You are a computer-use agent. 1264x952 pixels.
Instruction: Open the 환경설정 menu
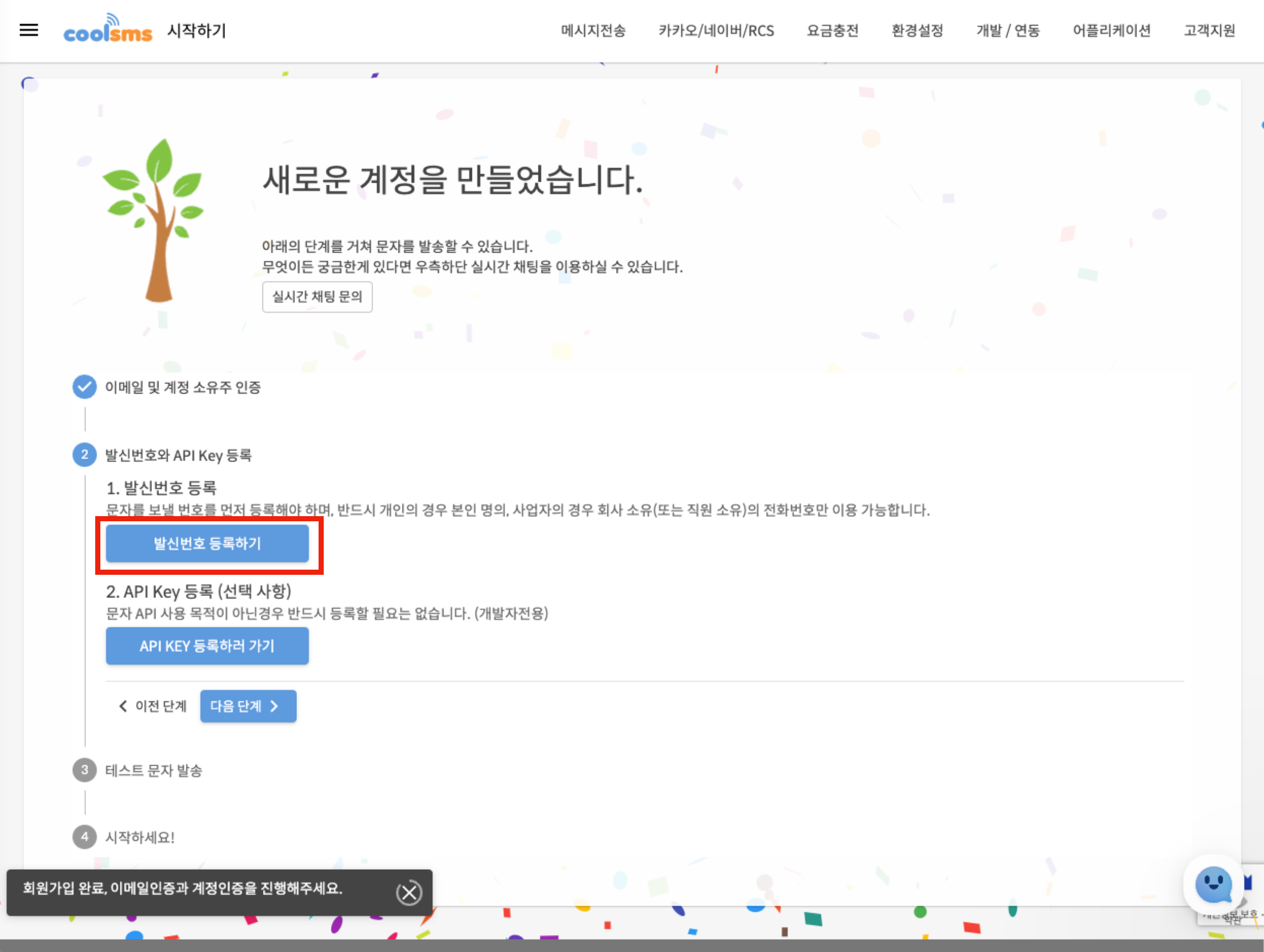[x=917, y=30]
